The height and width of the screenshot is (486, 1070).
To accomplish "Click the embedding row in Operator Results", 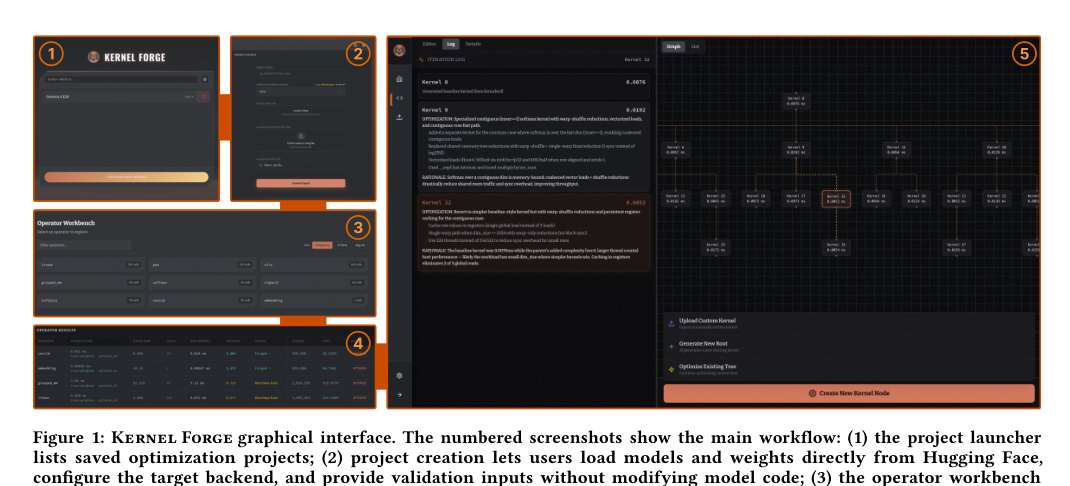I will tap(205, 368).
